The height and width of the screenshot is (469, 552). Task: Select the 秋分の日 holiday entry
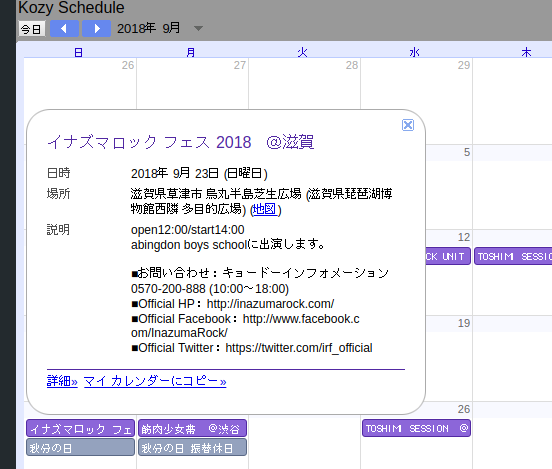point(81,448)
